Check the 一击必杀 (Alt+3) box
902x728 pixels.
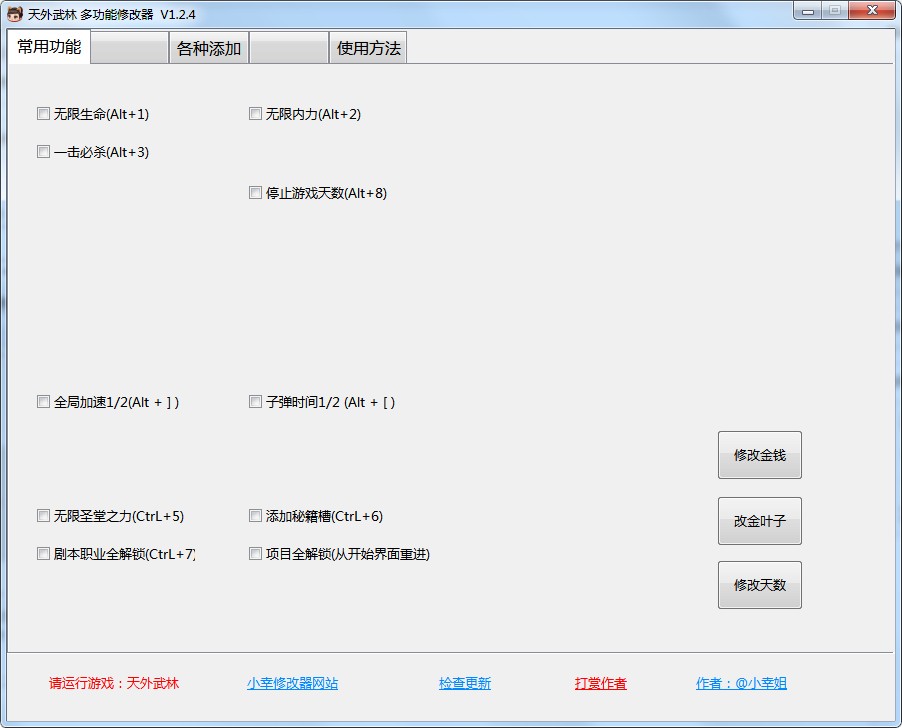tap(43, 152)
